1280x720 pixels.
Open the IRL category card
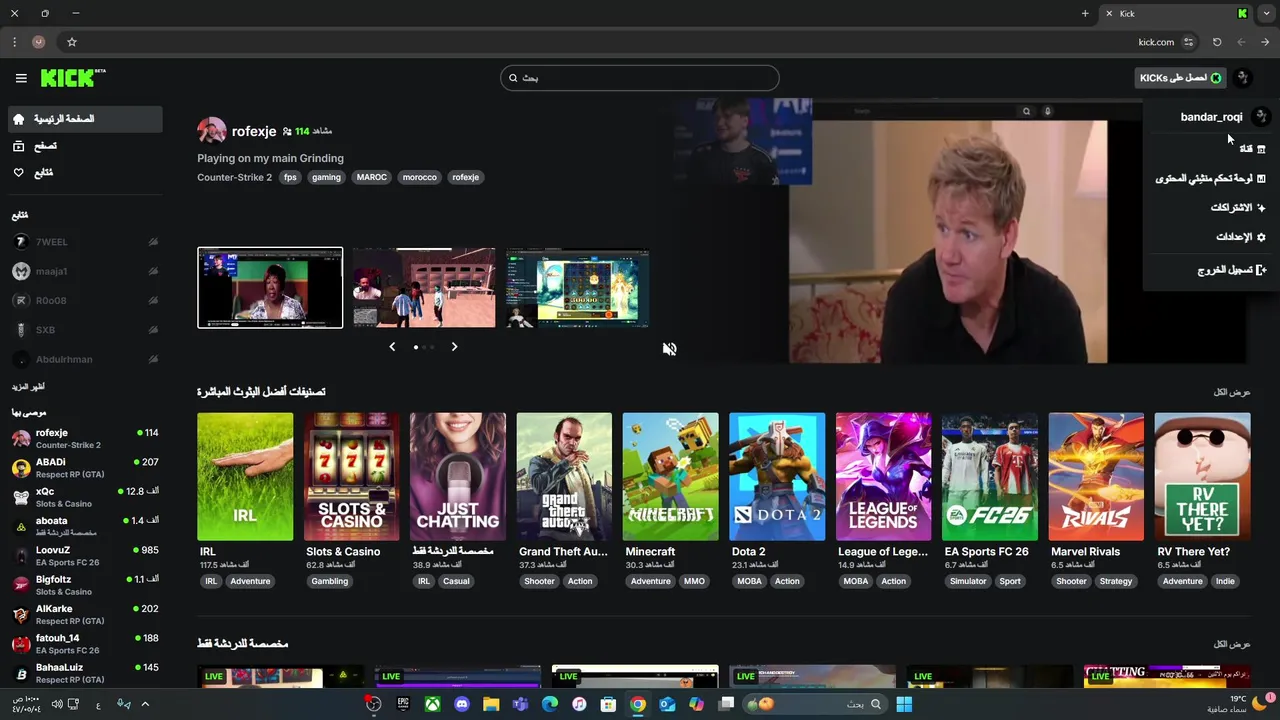point(245,476)
